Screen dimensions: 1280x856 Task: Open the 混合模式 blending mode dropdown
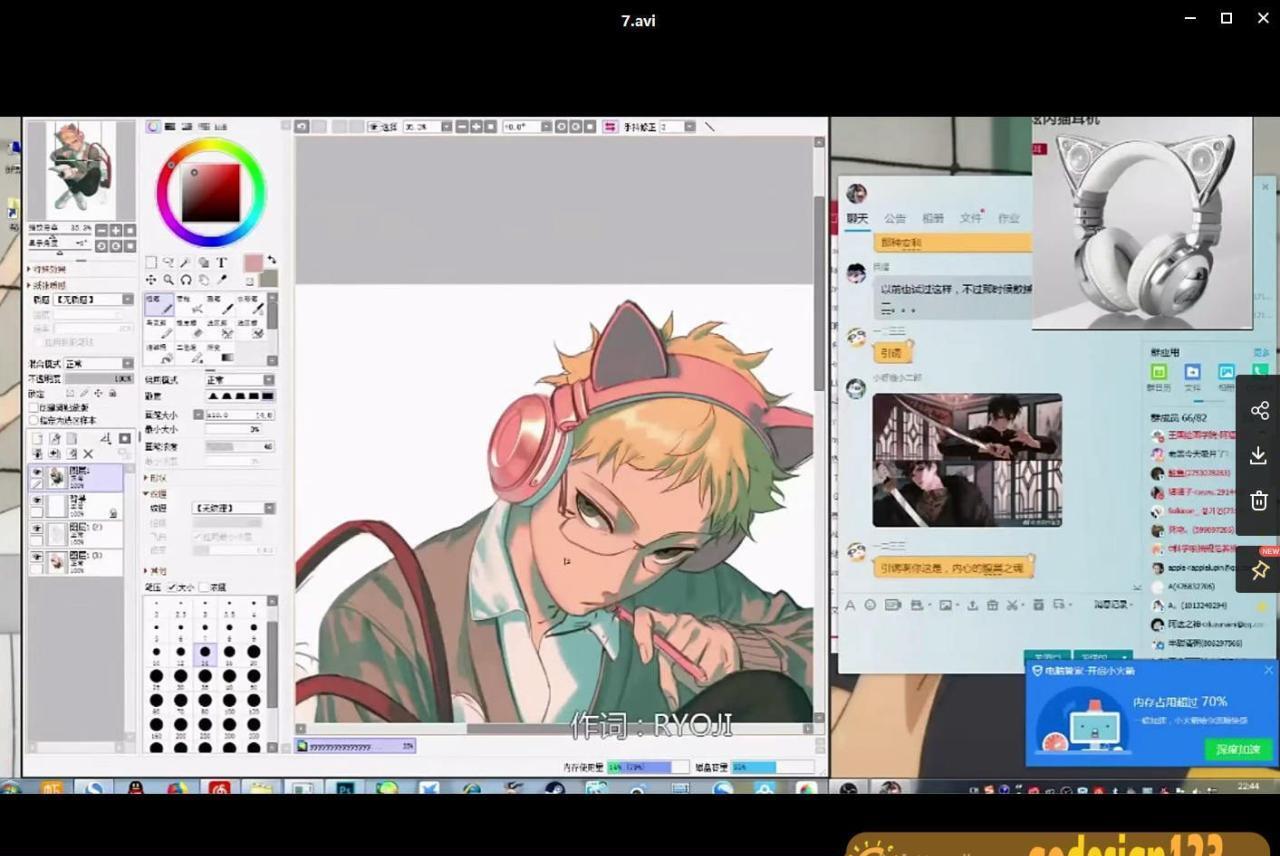tap(99, 364)
